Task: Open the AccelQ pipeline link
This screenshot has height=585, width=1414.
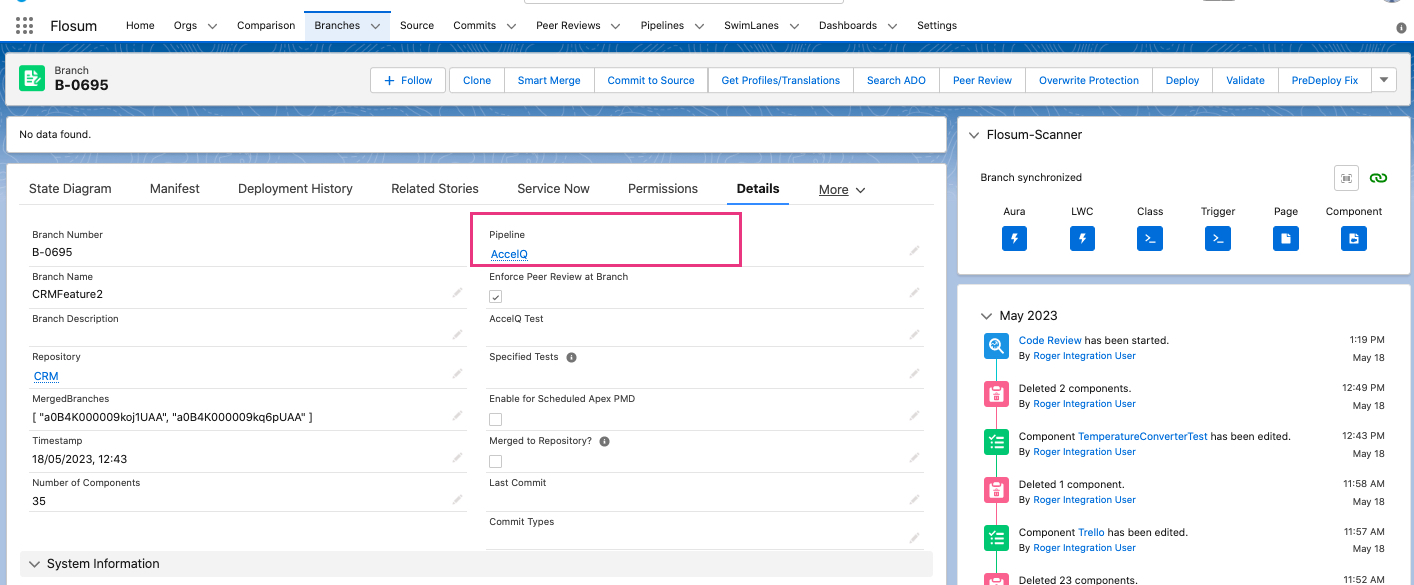Action: pyautogui.click(x=509, y=254)
